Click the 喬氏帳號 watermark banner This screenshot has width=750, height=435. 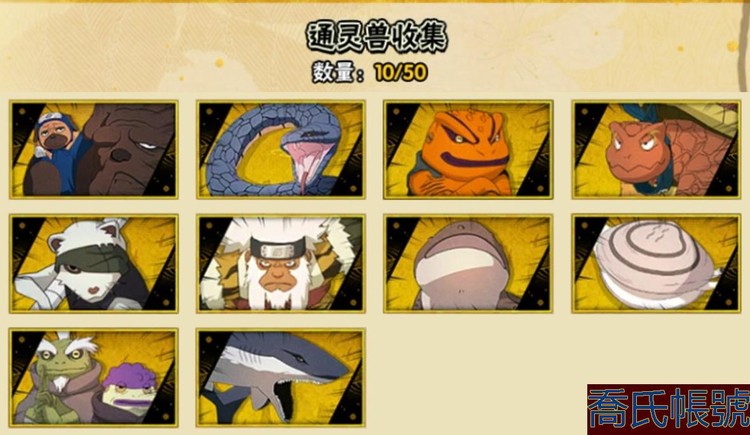(x=669, y=409)
